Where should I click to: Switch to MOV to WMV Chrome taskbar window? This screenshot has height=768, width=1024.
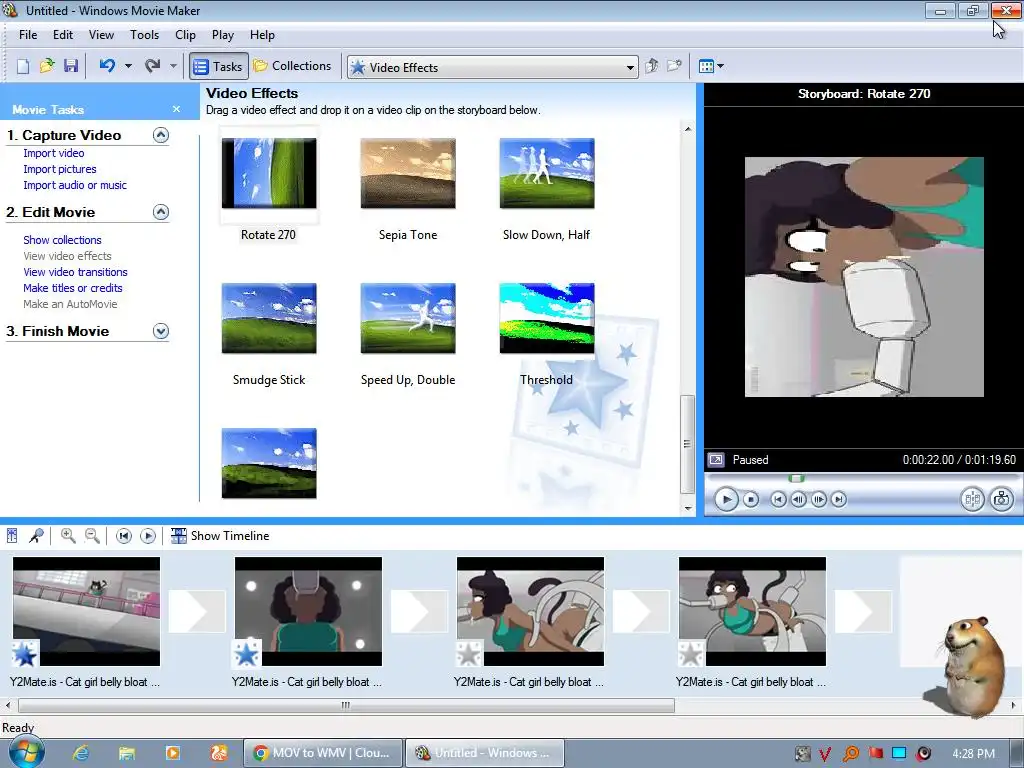322,753
